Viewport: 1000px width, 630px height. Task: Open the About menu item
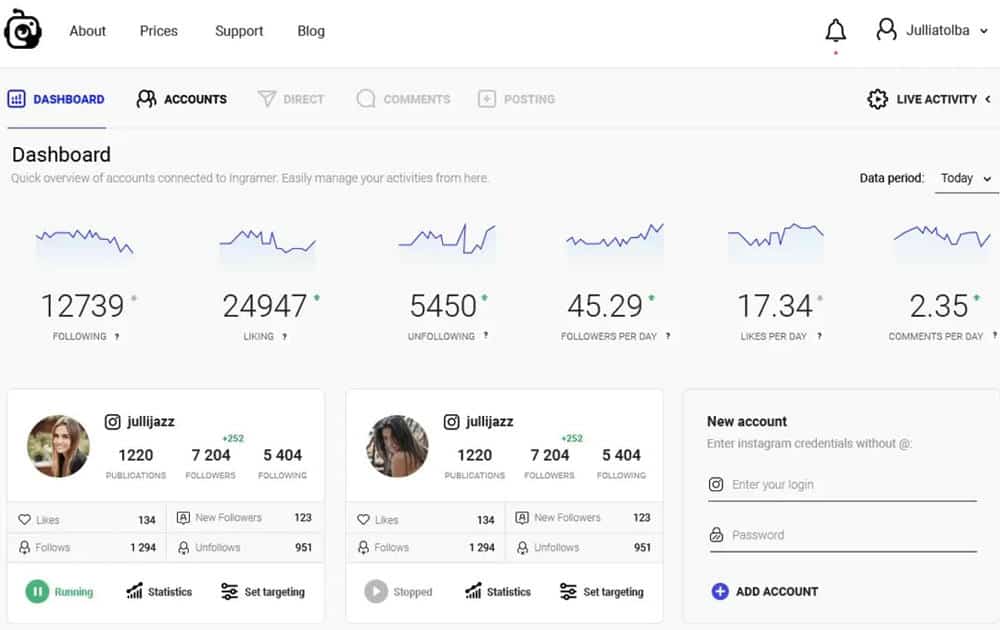[x=87, y=31]
